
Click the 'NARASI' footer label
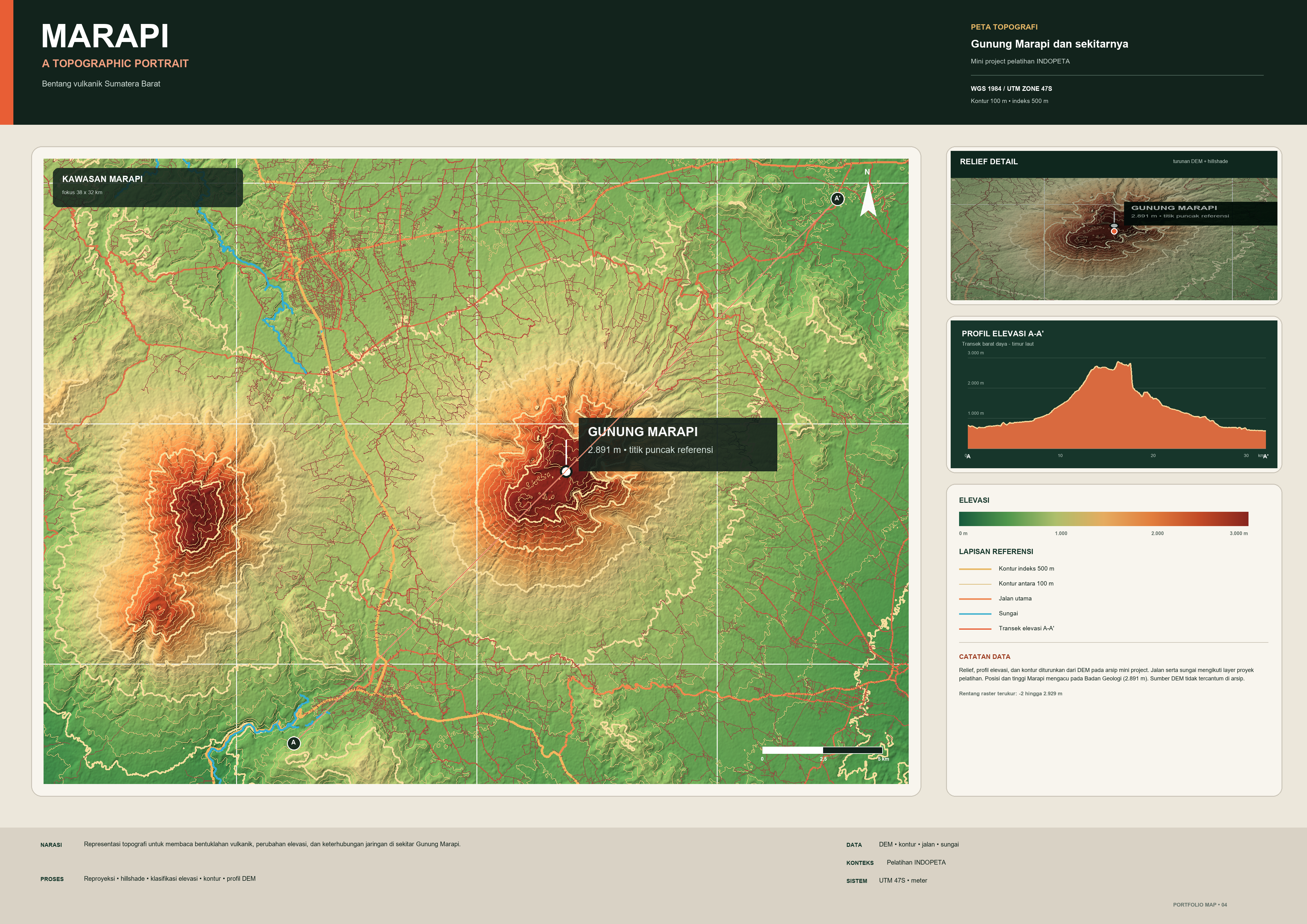coord(51,845)
